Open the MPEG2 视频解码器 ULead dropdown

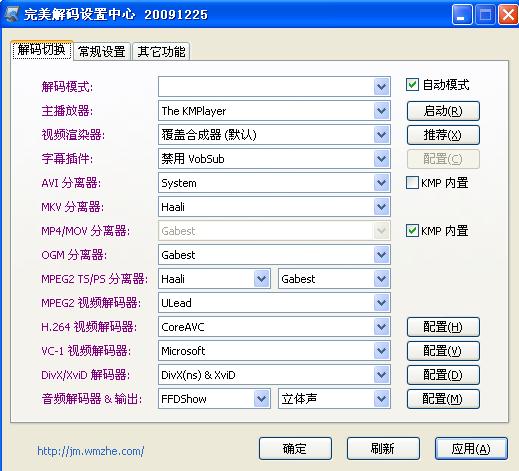tap(274, 303)
